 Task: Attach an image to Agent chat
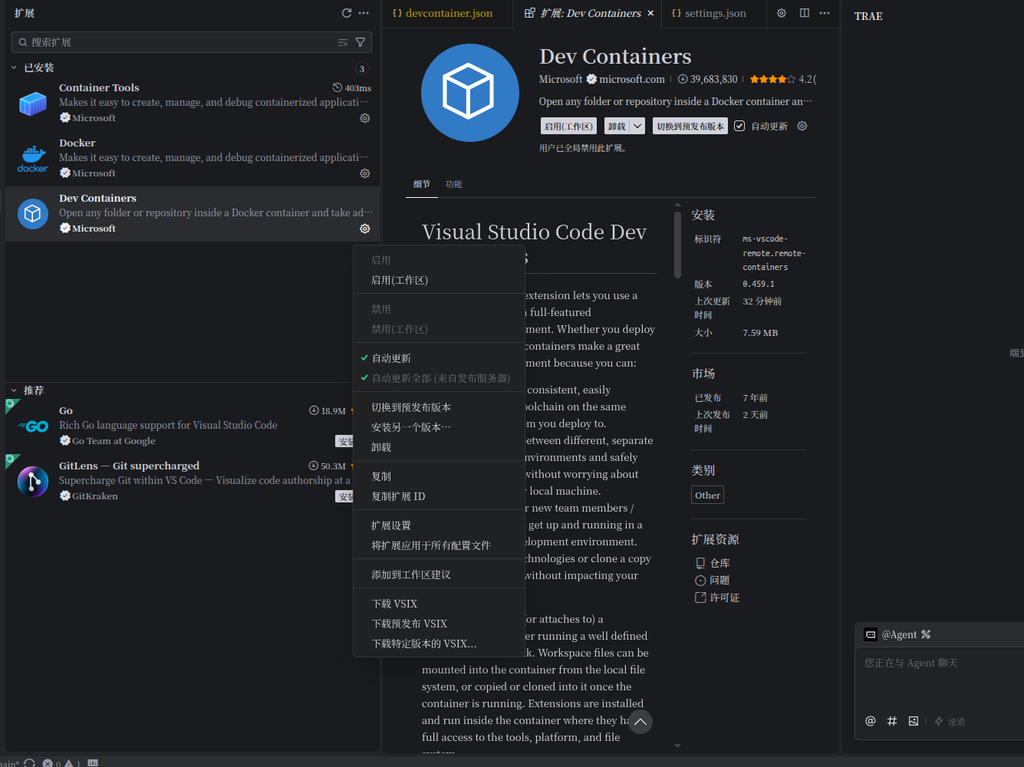pos(913,721)
